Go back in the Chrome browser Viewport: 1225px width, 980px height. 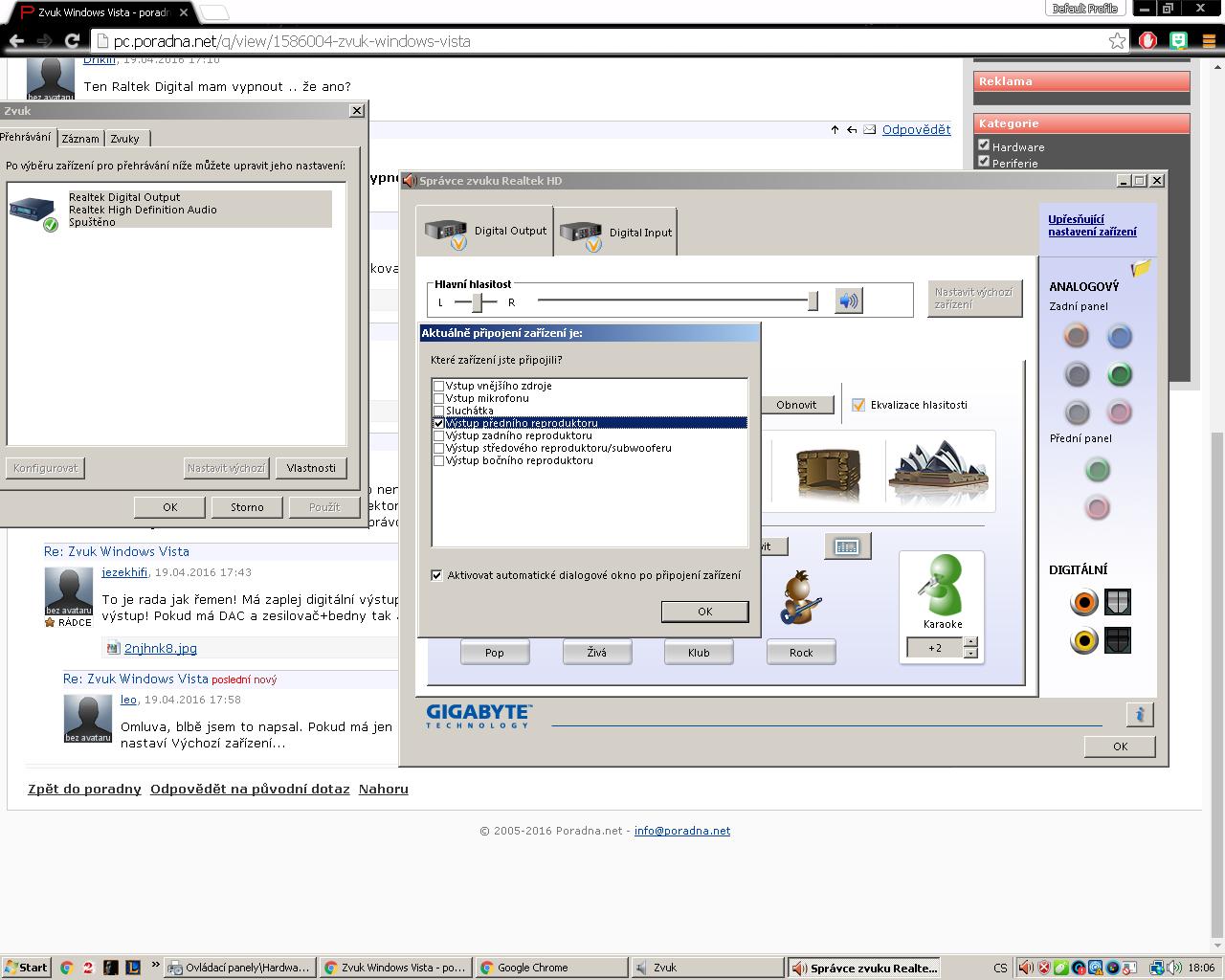[x=15, y=41]
